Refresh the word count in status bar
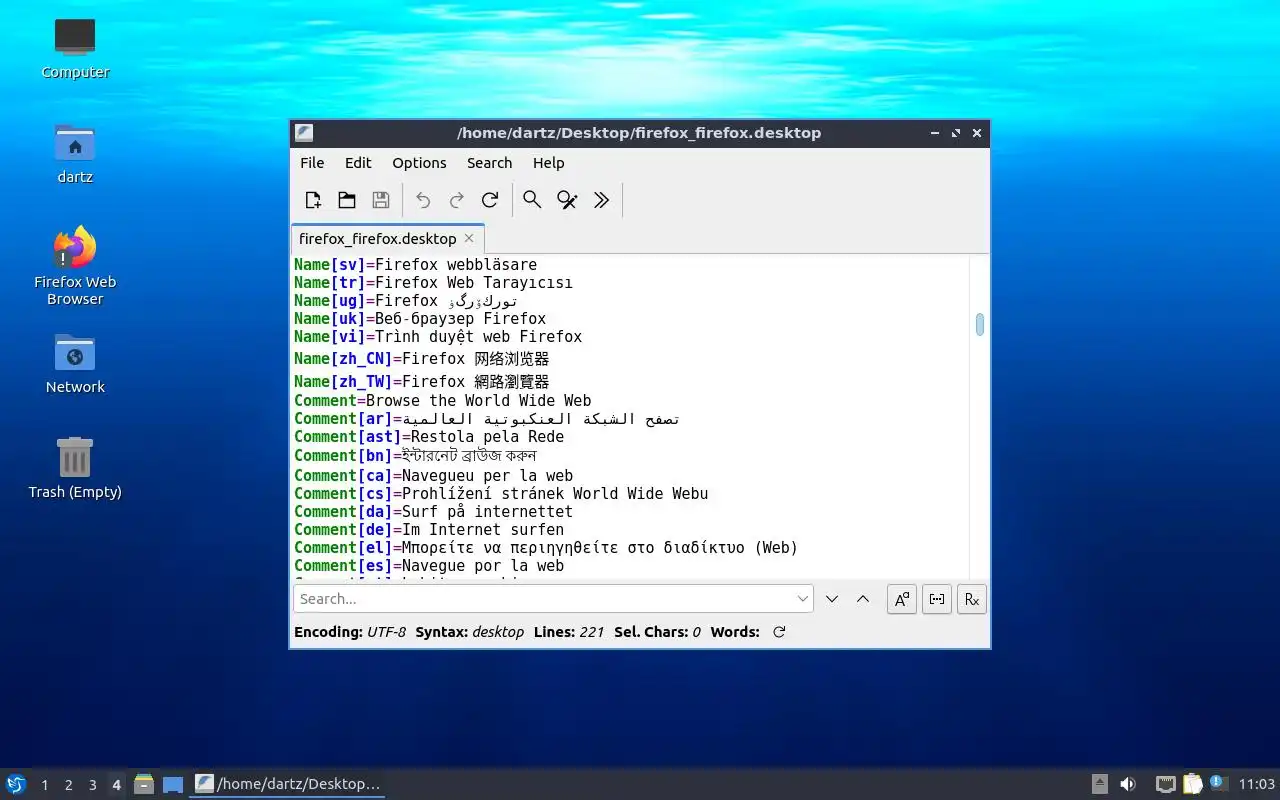Viewport: 1280px width, 800px height. pos(779,632)
